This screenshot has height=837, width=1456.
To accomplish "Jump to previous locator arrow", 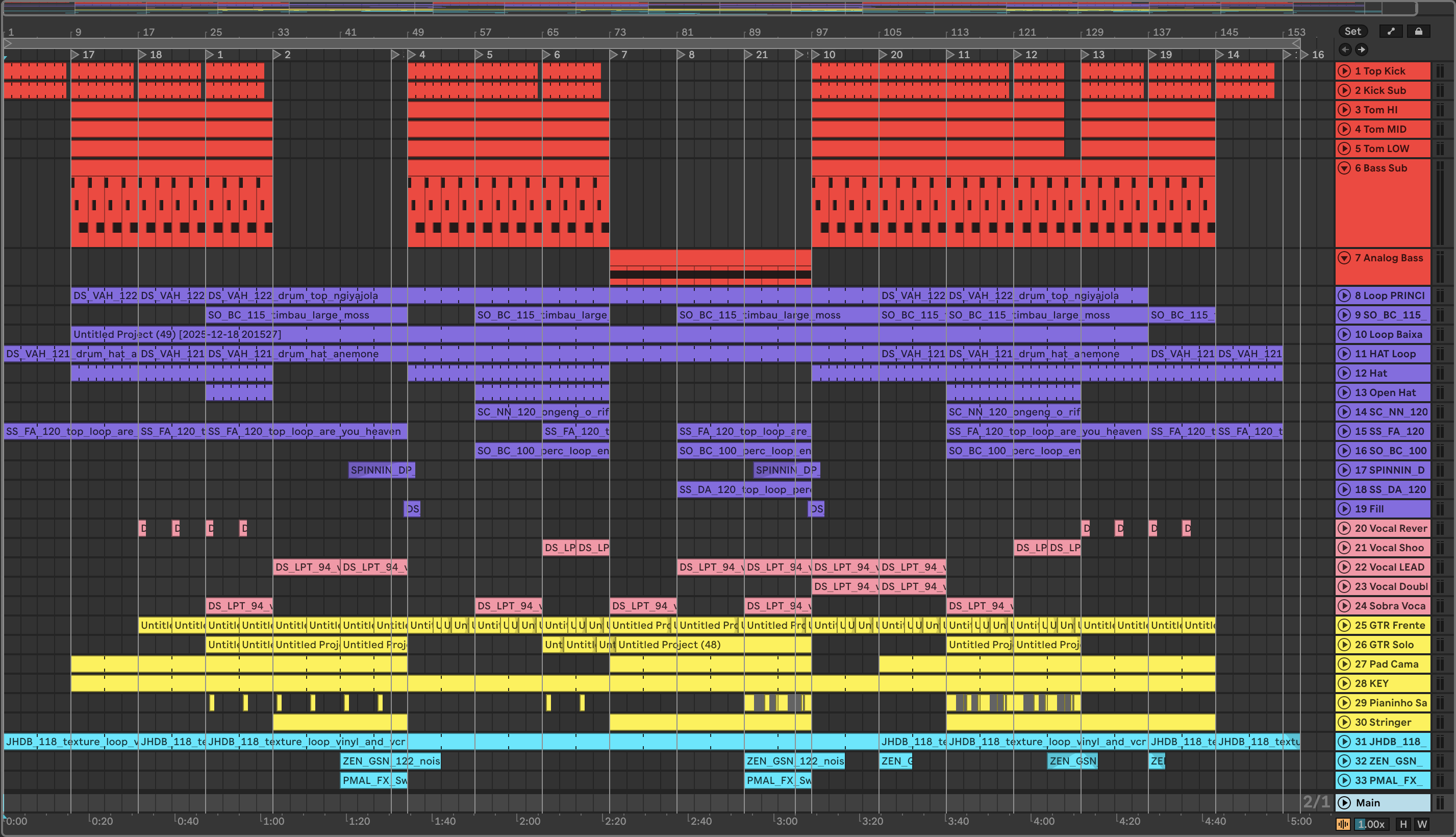I will 1345,50.
